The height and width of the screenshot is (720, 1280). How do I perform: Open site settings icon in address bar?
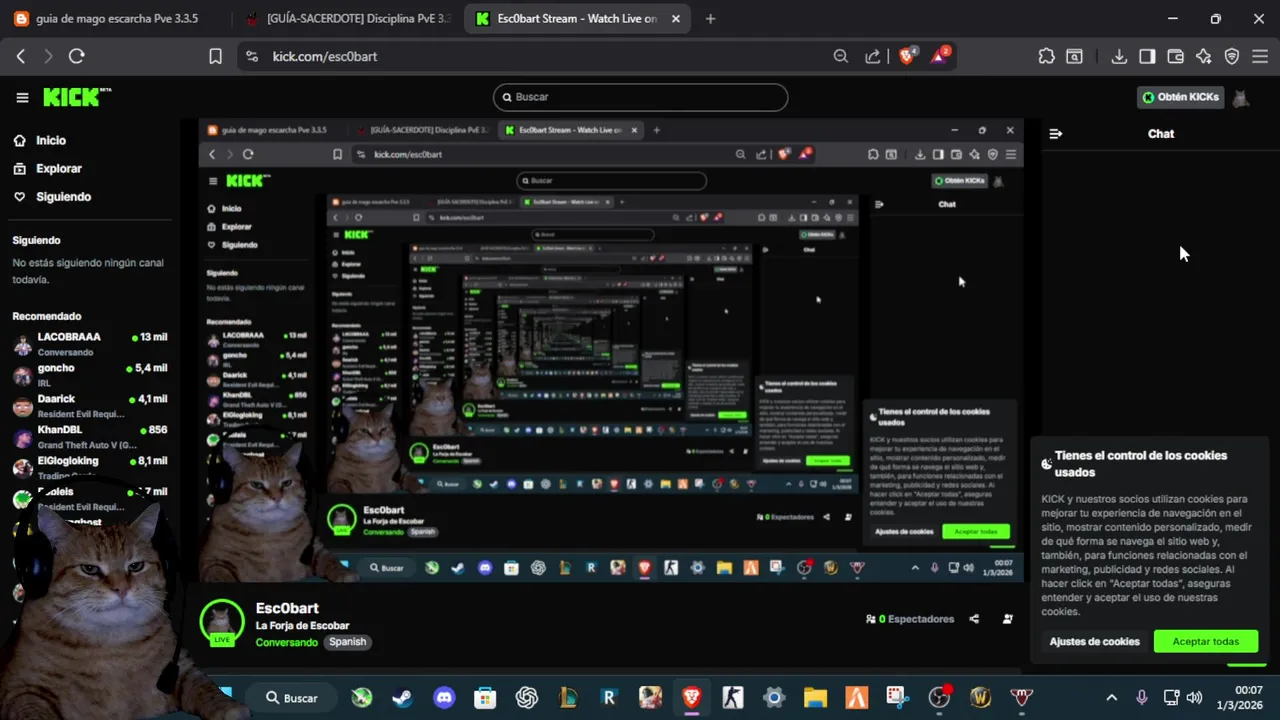[x=251, y=57]
